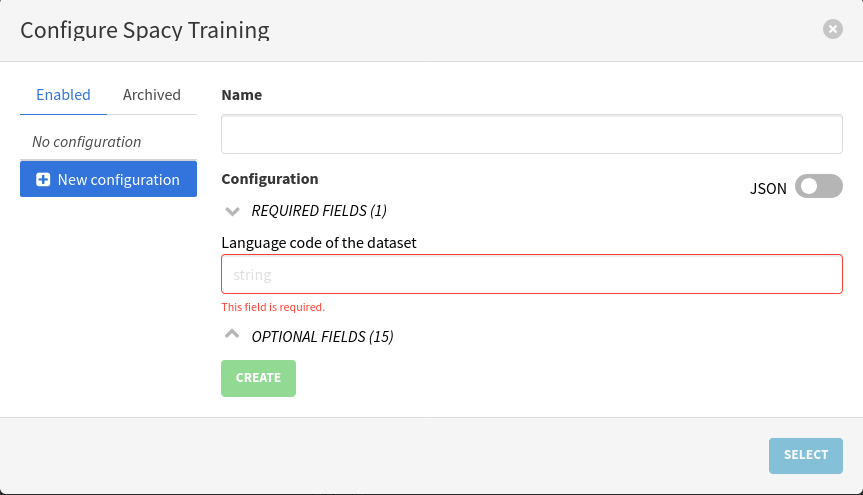The image size is (863, 495).
Task: Focus the Name input field
Action: point(532,134)
